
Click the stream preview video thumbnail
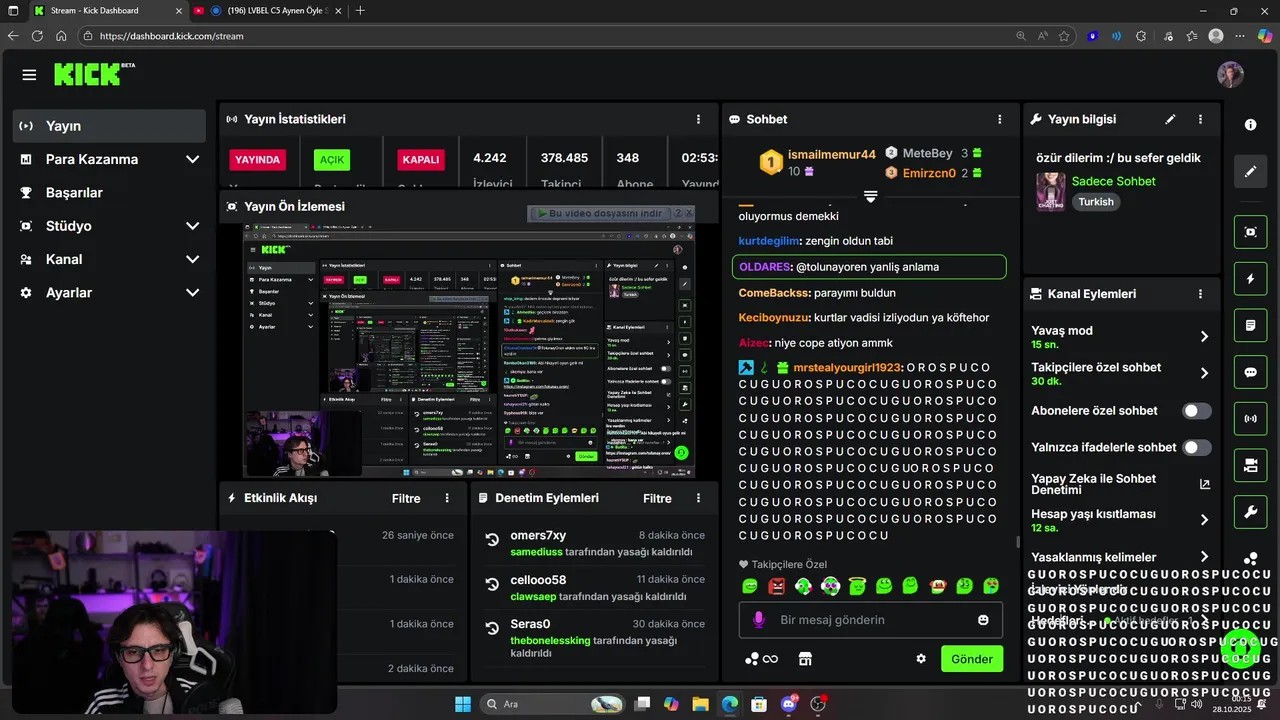click(469, 351)
